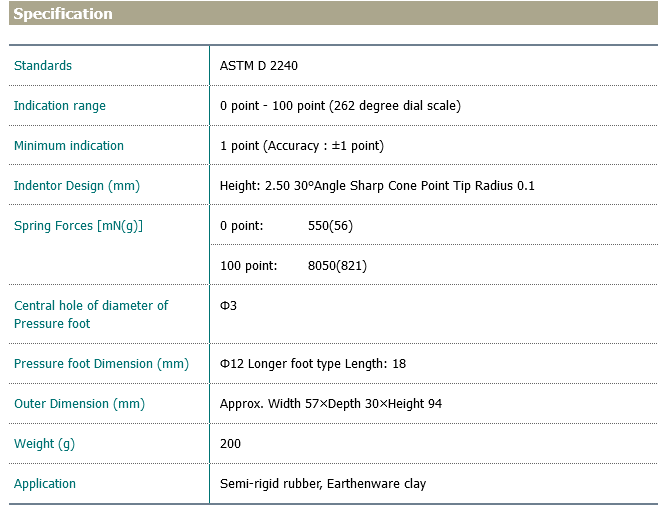
Task: Click the Indication range label
Action: tap(60, 106)
